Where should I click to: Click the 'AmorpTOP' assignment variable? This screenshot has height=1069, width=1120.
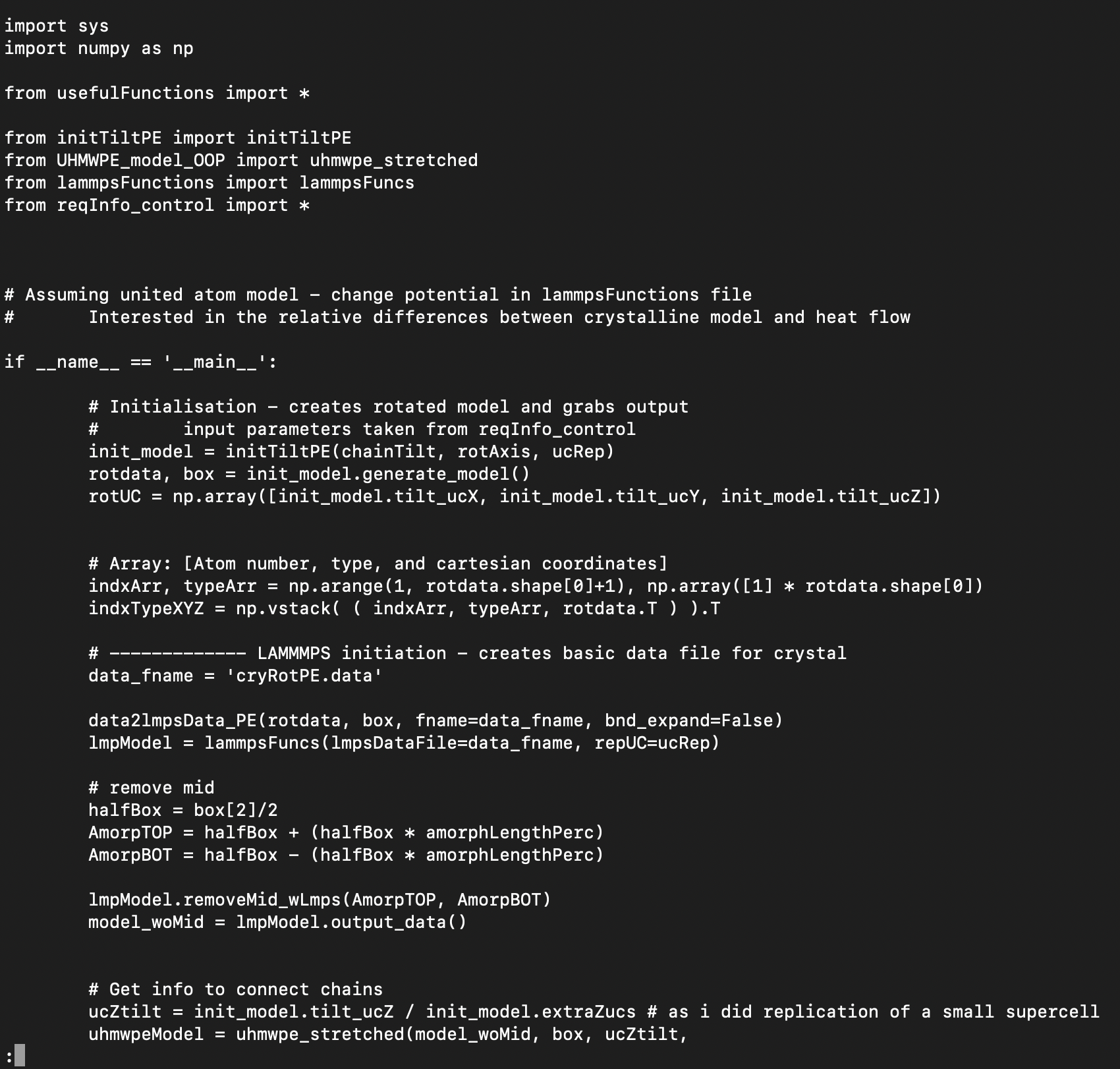point(130,833)
